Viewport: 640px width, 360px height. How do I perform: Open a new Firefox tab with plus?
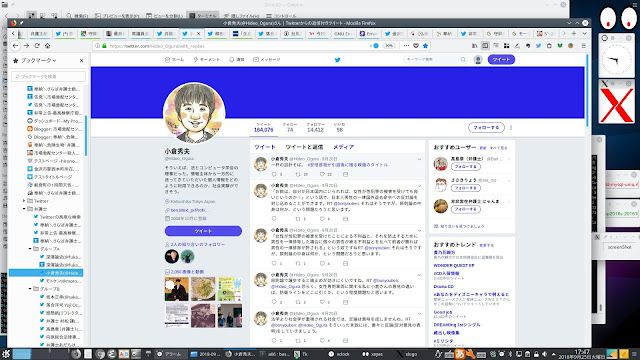[574, 33]
